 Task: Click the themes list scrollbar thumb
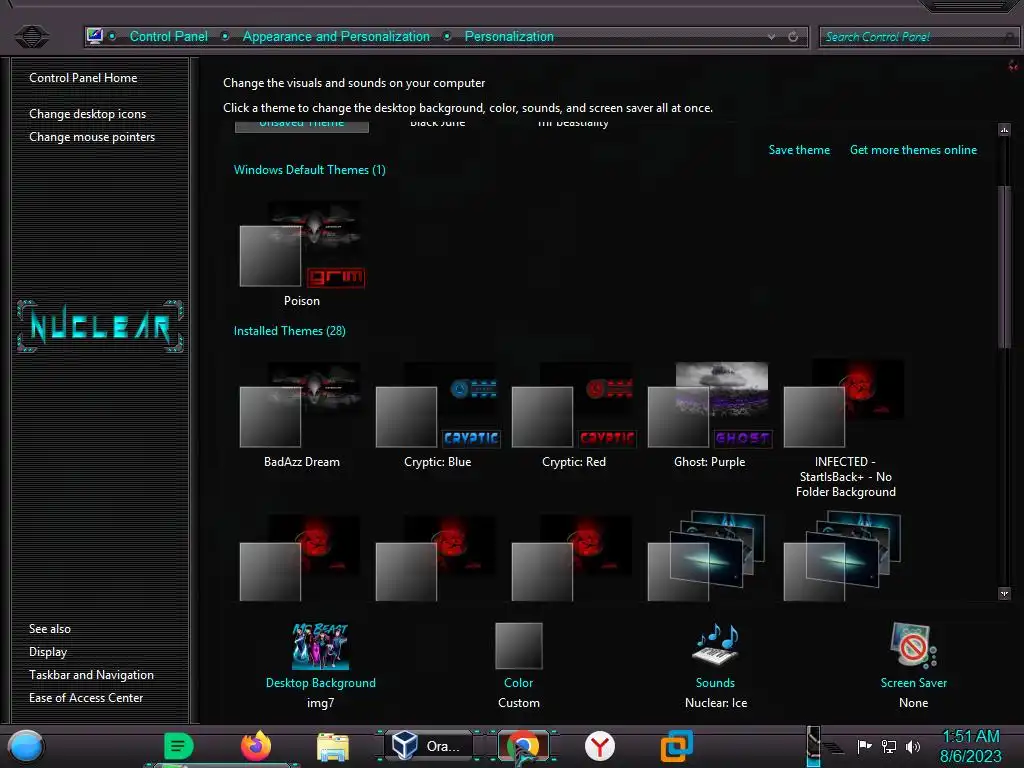[x=1004, y=266]
